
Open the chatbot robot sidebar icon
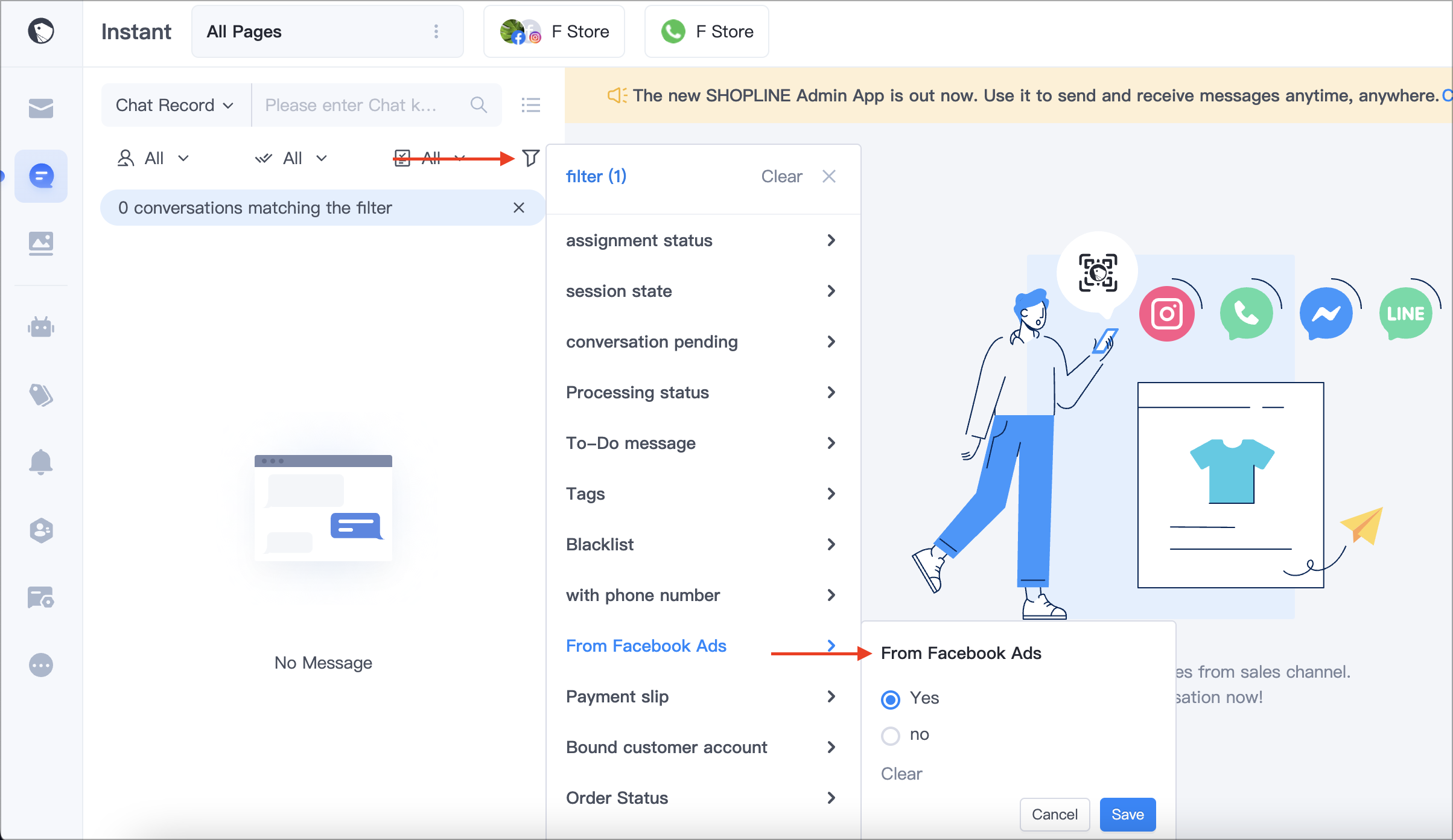click(41, 327)
